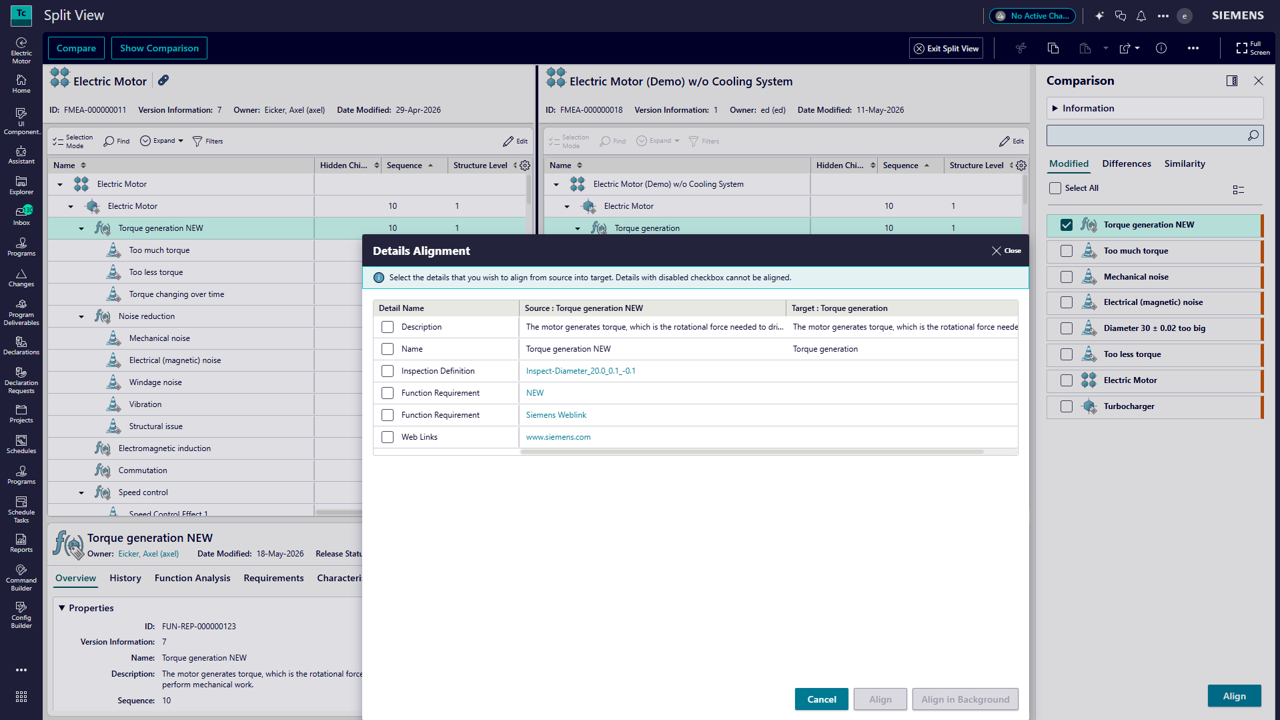Open Home from the left sidebar
Viewport: 1280px width, 720px height.
click(21, 84)
